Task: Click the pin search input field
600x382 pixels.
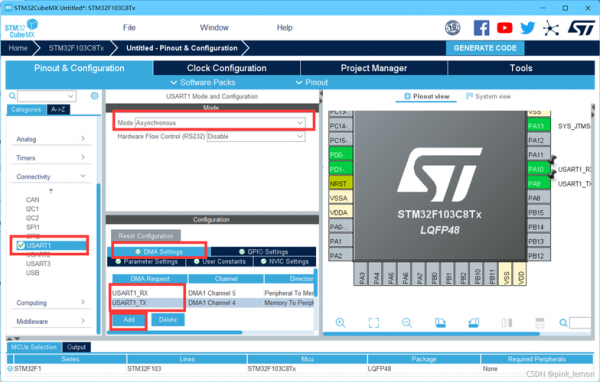Action: [580, 323]
